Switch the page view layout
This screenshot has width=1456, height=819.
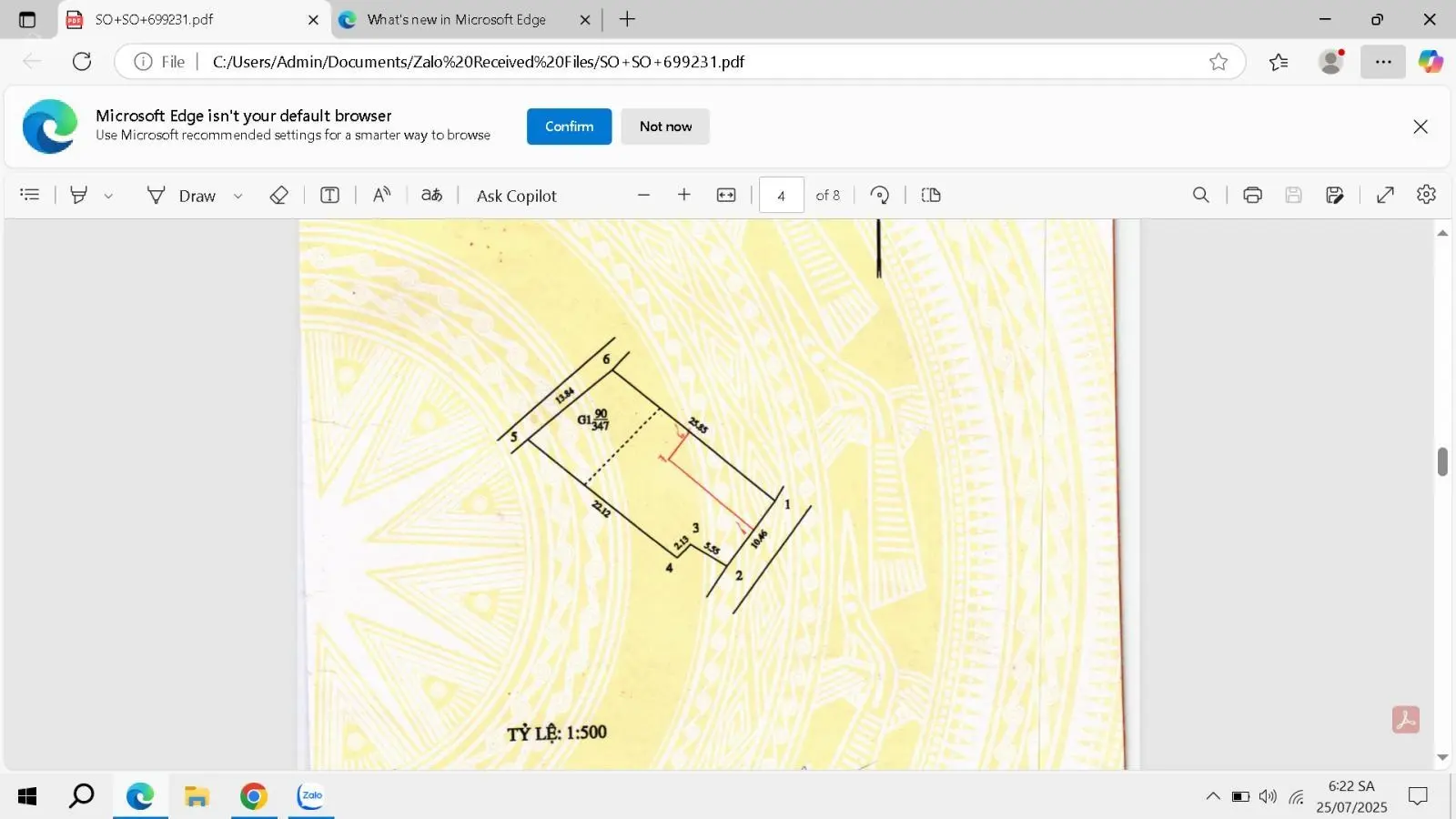click(x=931, y=195)
